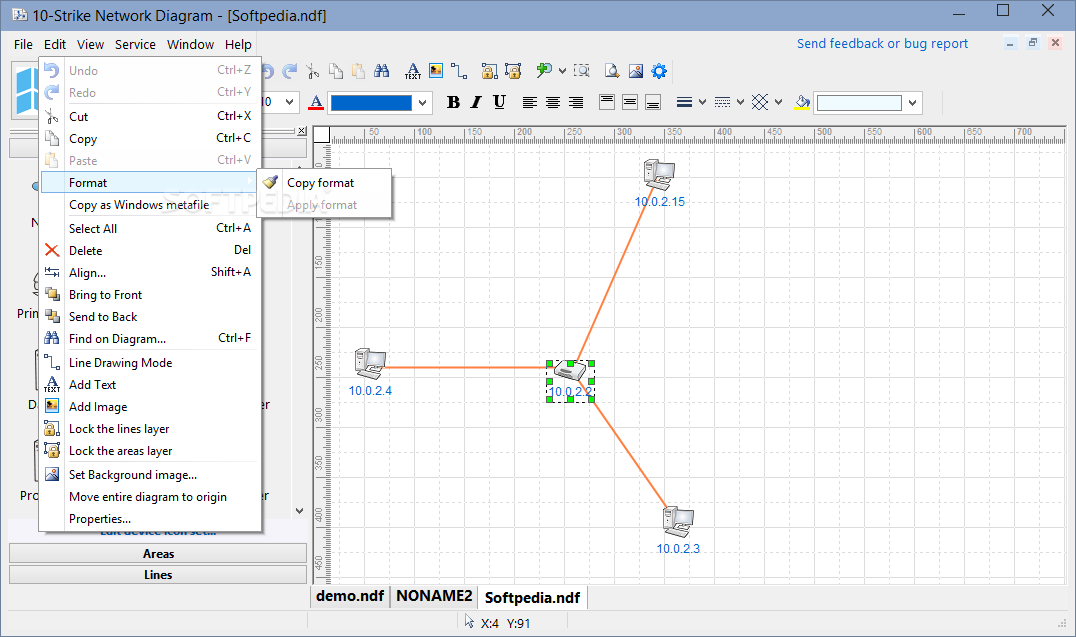Click the Lock areas layer toolbar icon

[x=513, y=71]
